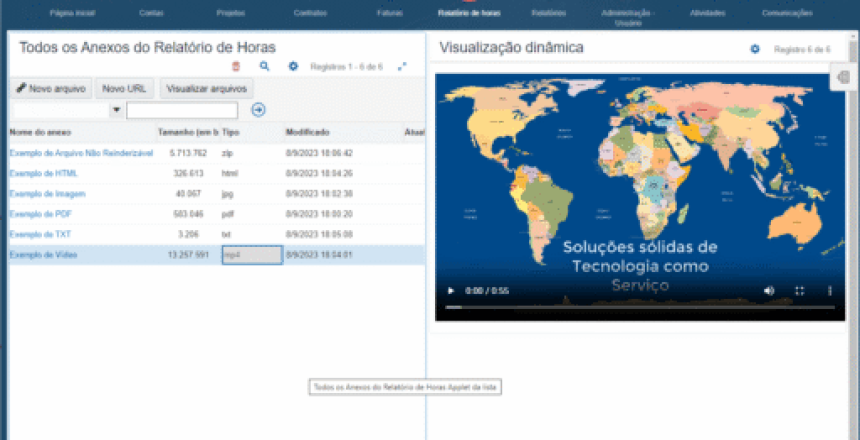Image resolution: width=860 pixels, height=440 pixels.
Task: Sort by Modificado column header
Action: pyautogui.click(x=307, y=132)
